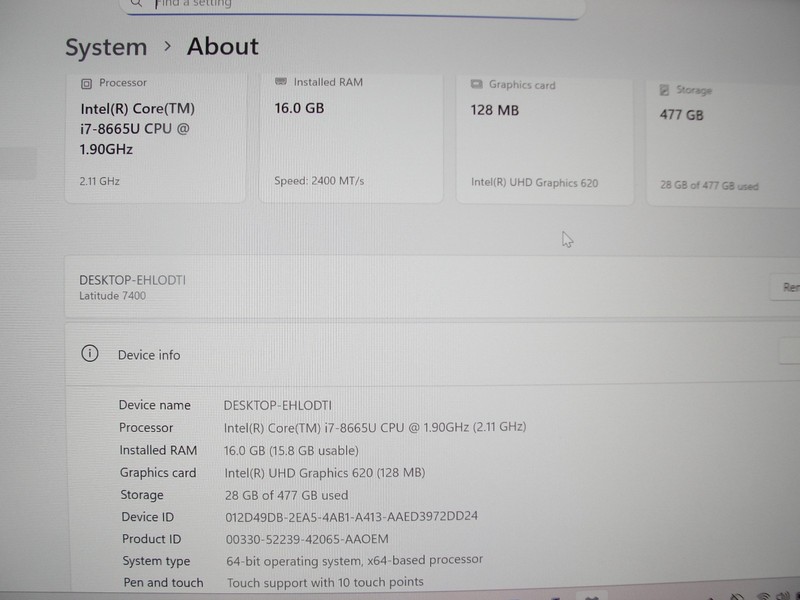Click the Device info circle icon
800x600 pixels.
point(90,354)
